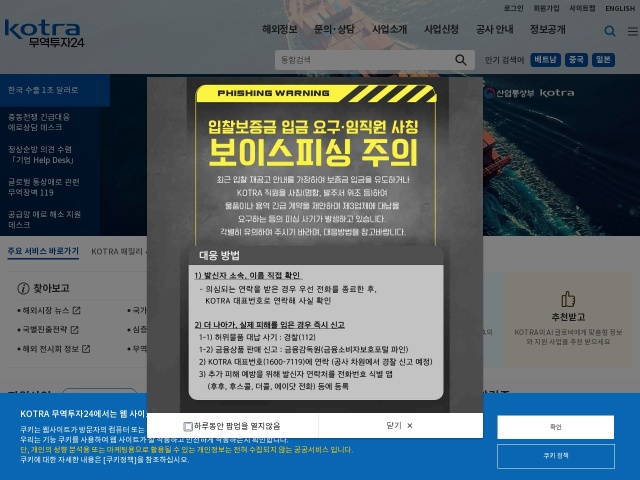Screen dimensions: 640x480
Task: Check 하루동안 팝업을 열지않음 checkbox
Action: click(188, 427)
